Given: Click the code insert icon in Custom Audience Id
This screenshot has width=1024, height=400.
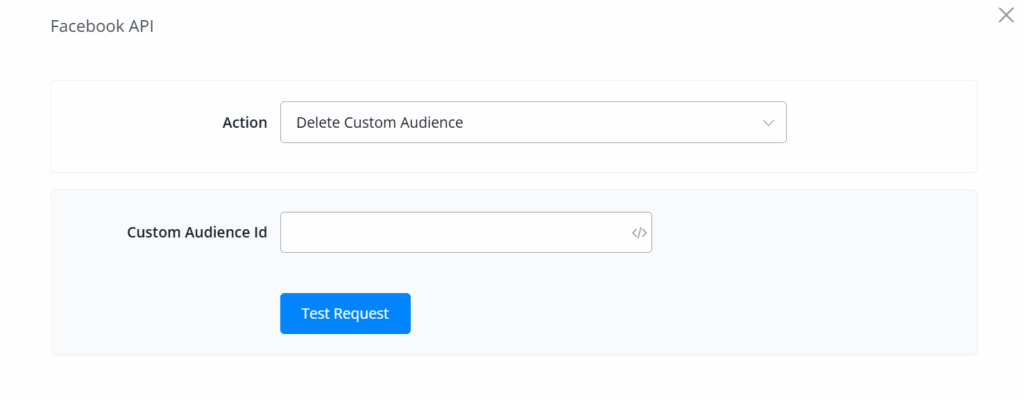Looking at the screenshot, I should [639, 233].
